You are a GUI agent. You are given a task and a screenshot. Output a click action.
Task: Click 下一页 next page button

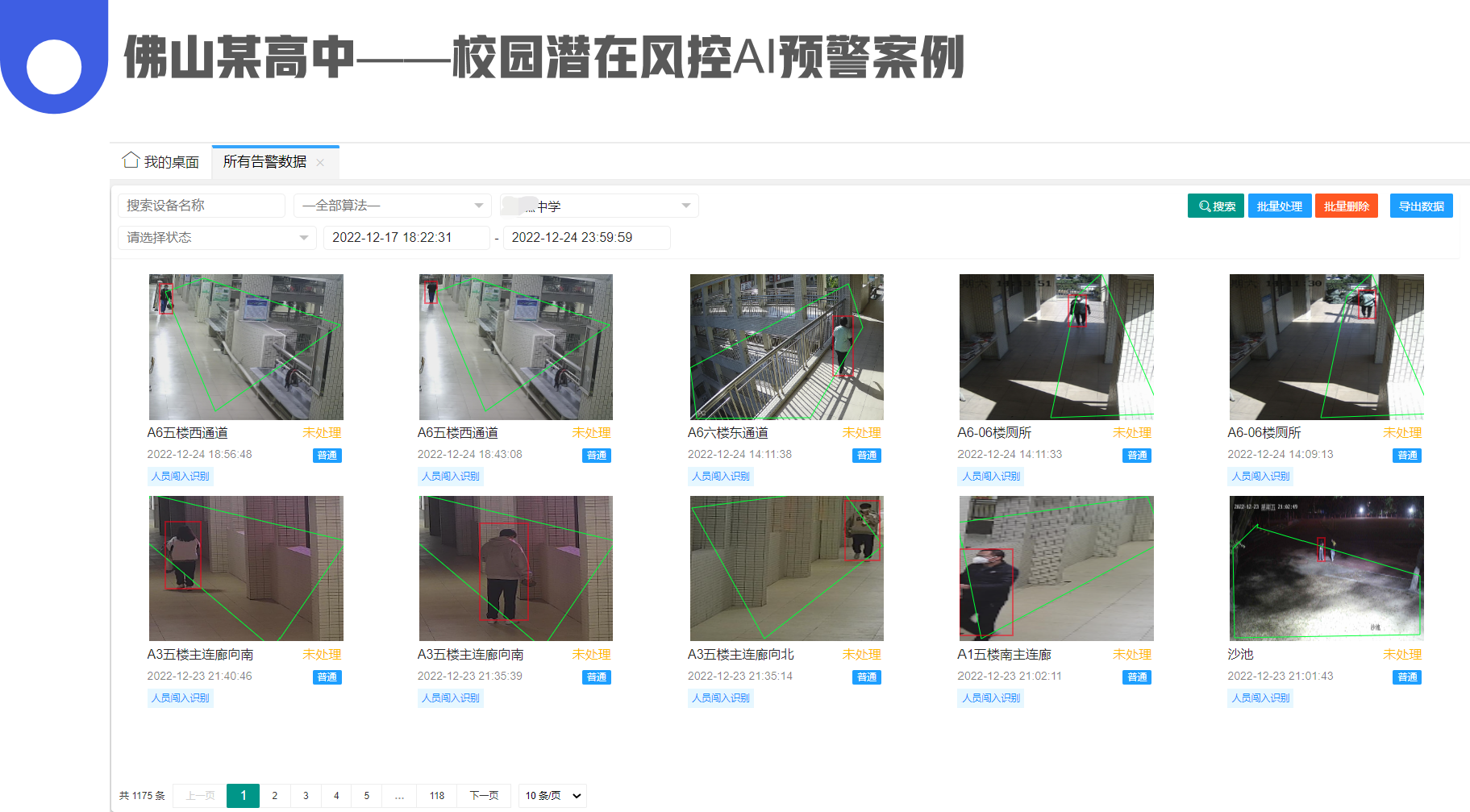(484, 796)
